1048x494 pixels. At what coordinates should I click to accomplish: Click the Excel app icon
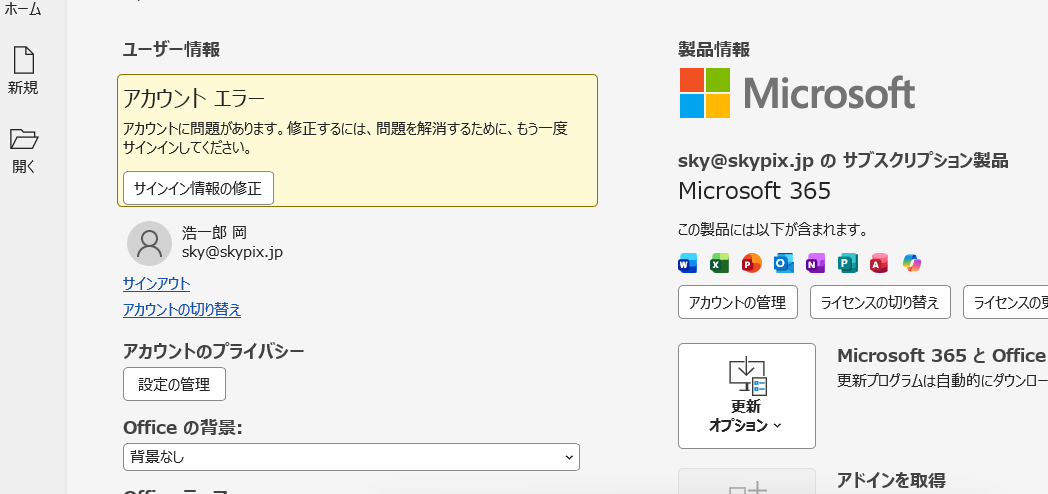pos(719,263)
